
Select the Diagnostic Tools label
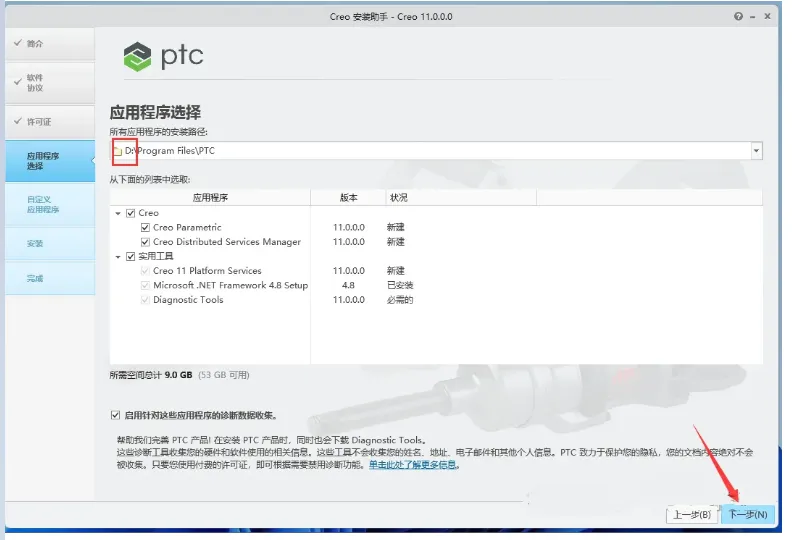click(188, 300)
